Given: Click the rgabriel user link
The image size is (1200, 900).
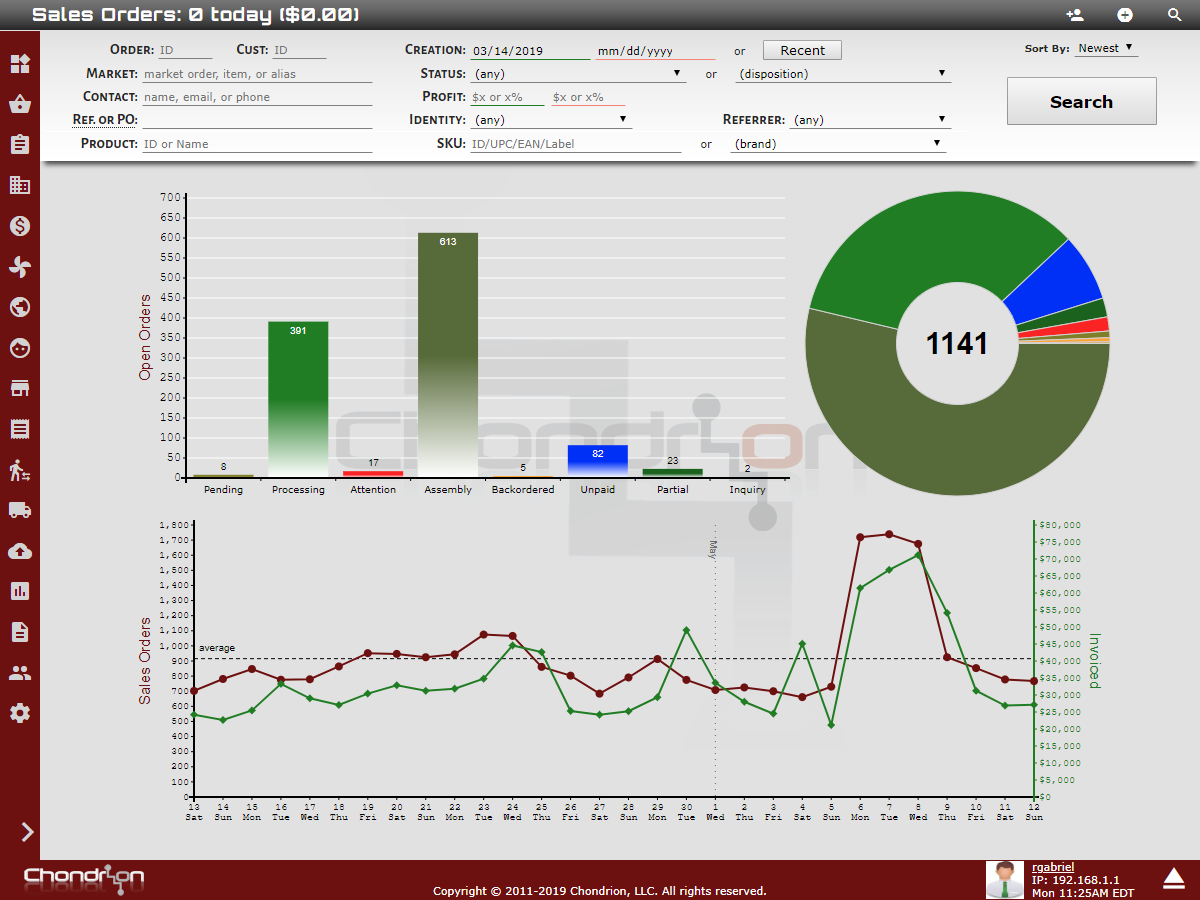Looking at the screenshot, I should (1053, 867).
